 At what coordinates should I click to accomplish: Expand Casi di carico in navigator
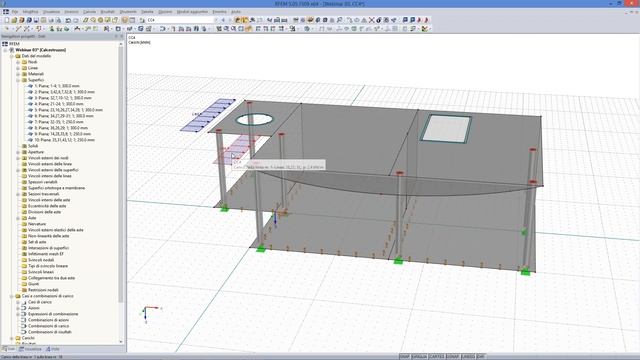point(18,302)
